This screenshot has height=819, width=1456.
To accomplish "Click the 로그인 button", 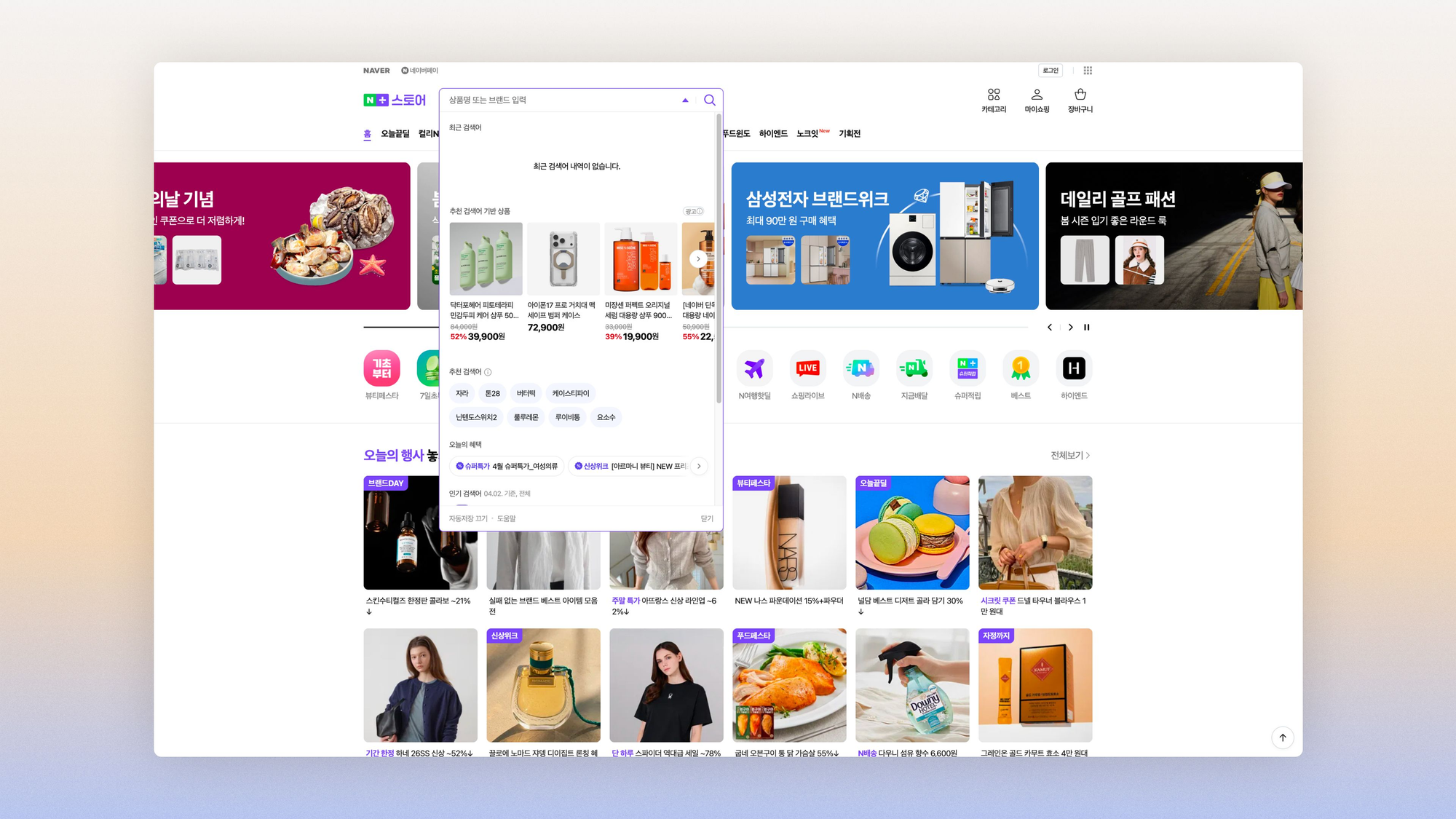I will coord(1050,71).
